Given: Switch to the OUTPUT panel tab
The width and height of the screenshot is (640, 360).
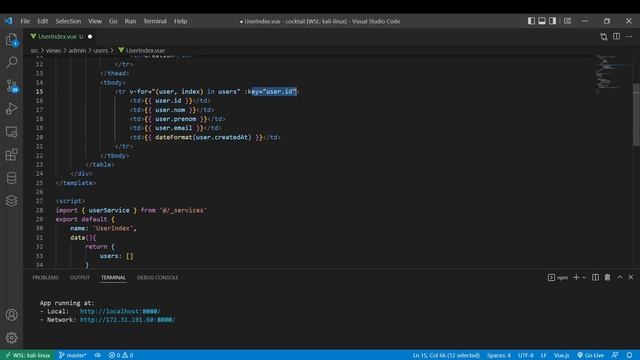Looking at the screenshot, I should [80, 278].
